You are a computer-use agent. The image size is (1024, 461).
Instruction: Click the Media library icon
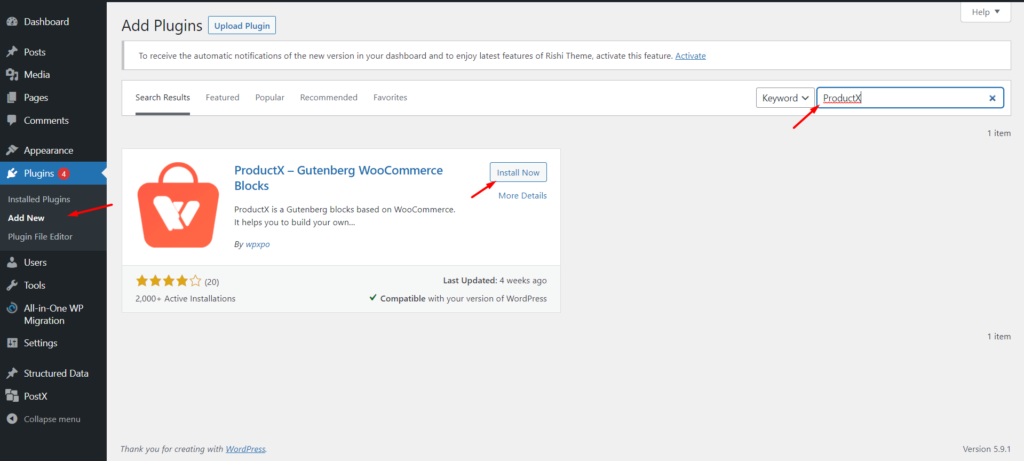tap(12, 74)
